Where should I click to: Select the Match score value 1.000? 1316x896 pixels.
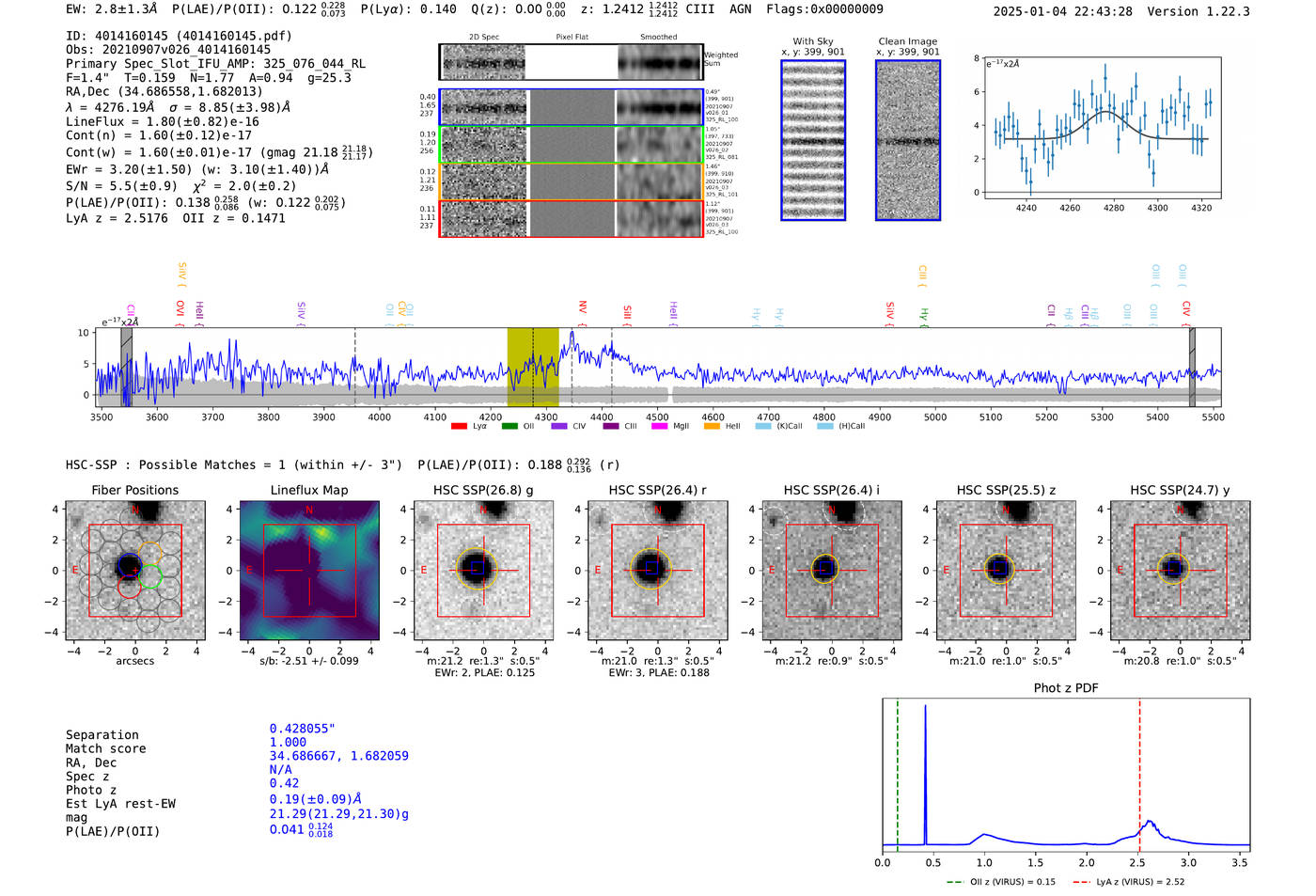[288, 742]
